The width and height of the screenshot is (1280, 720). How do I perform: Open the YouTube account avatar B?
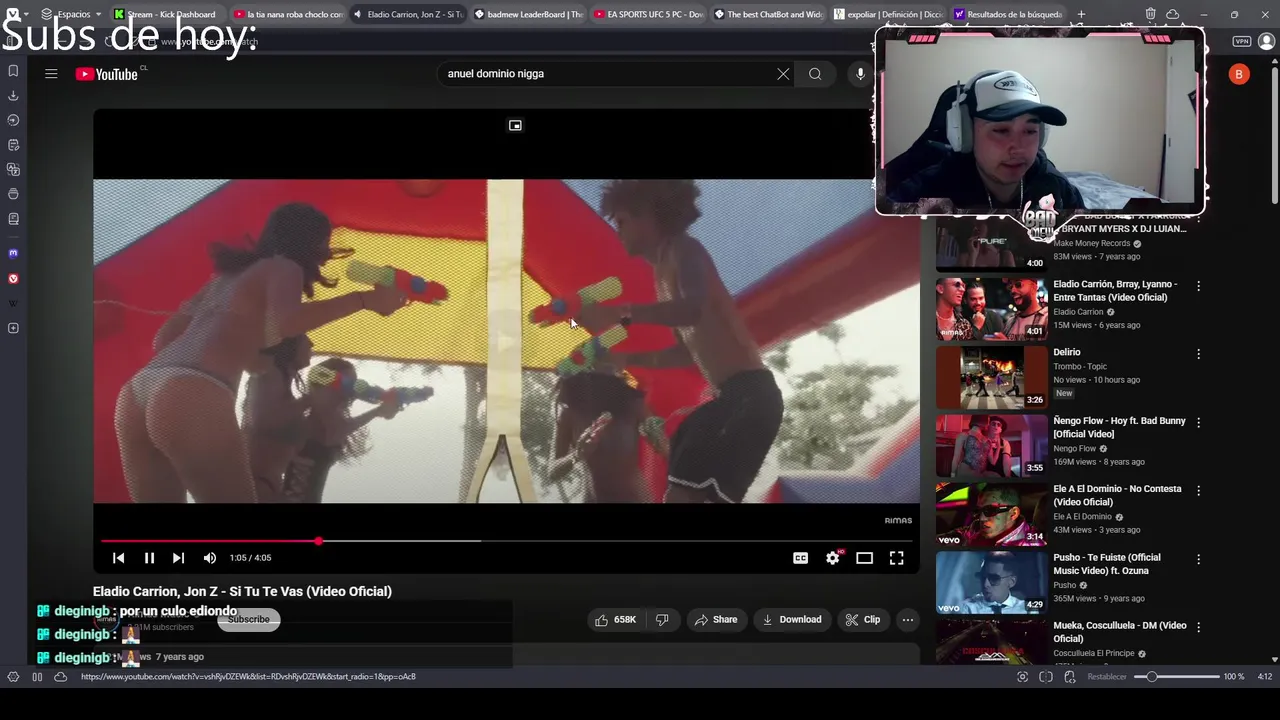1239,74
